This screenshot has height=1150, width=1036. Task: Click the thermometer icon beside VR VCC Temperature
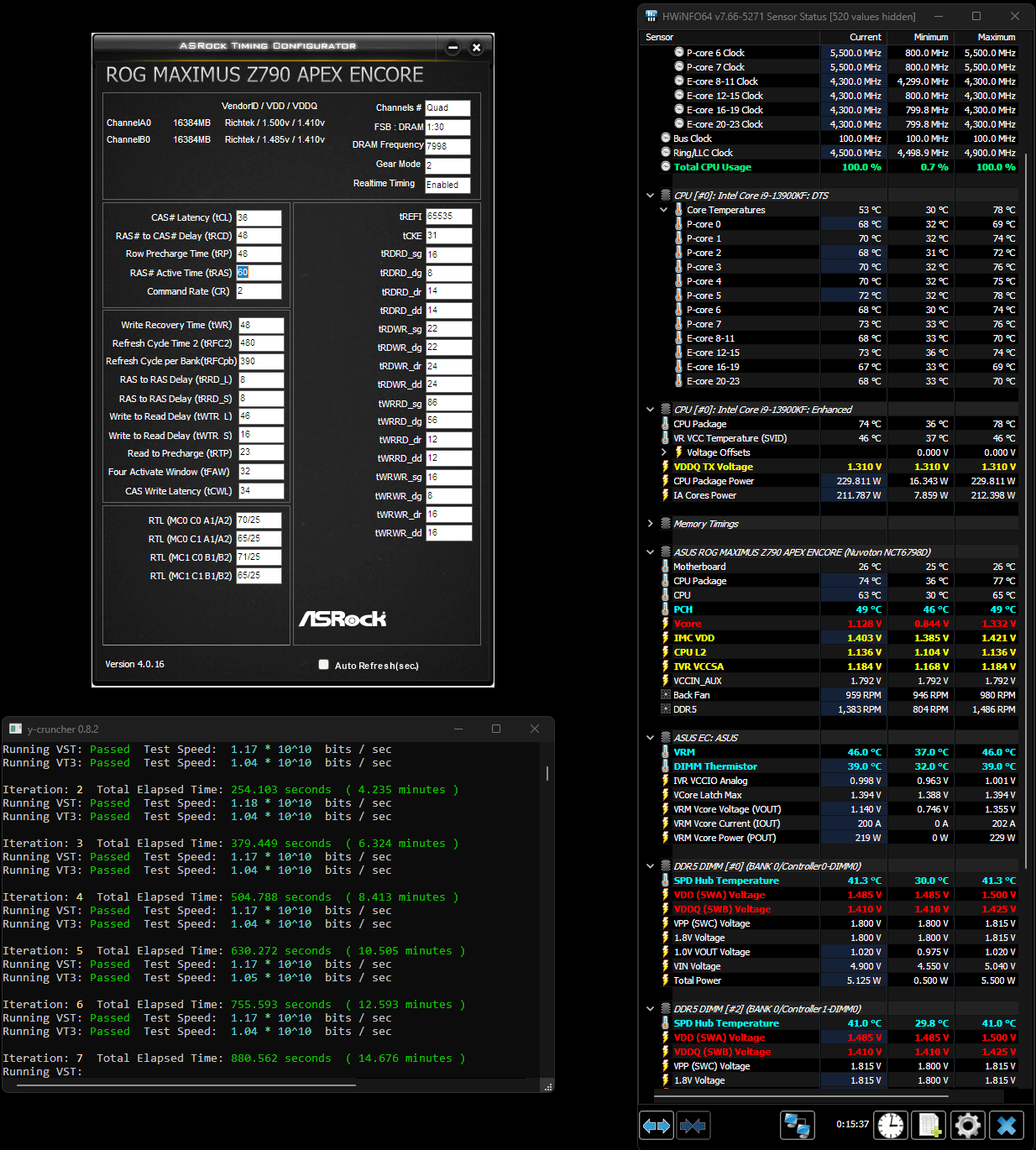pos(666,438)
